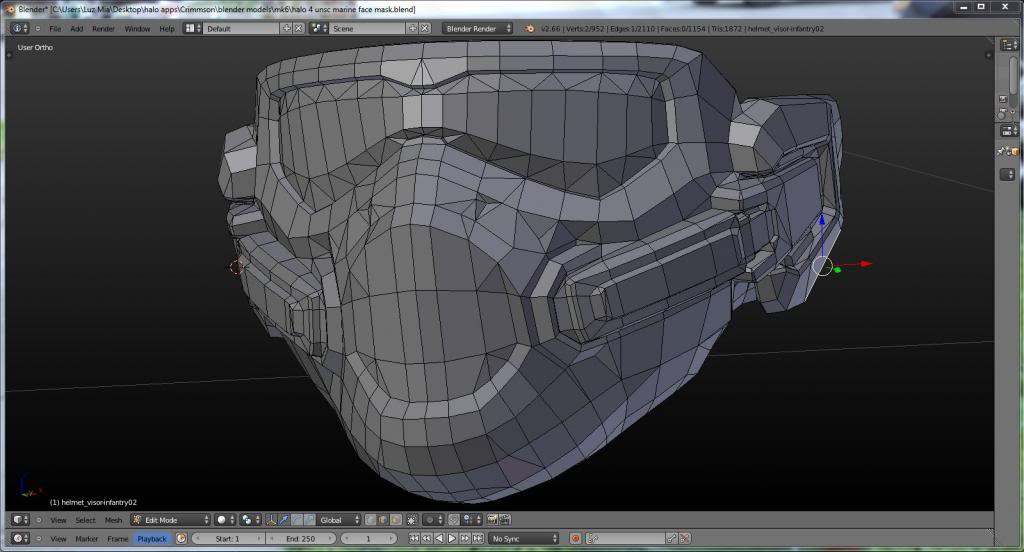Screen dimensions: 1024x552
Task: Toggle preview range clock icon
Action: (182, 539)
